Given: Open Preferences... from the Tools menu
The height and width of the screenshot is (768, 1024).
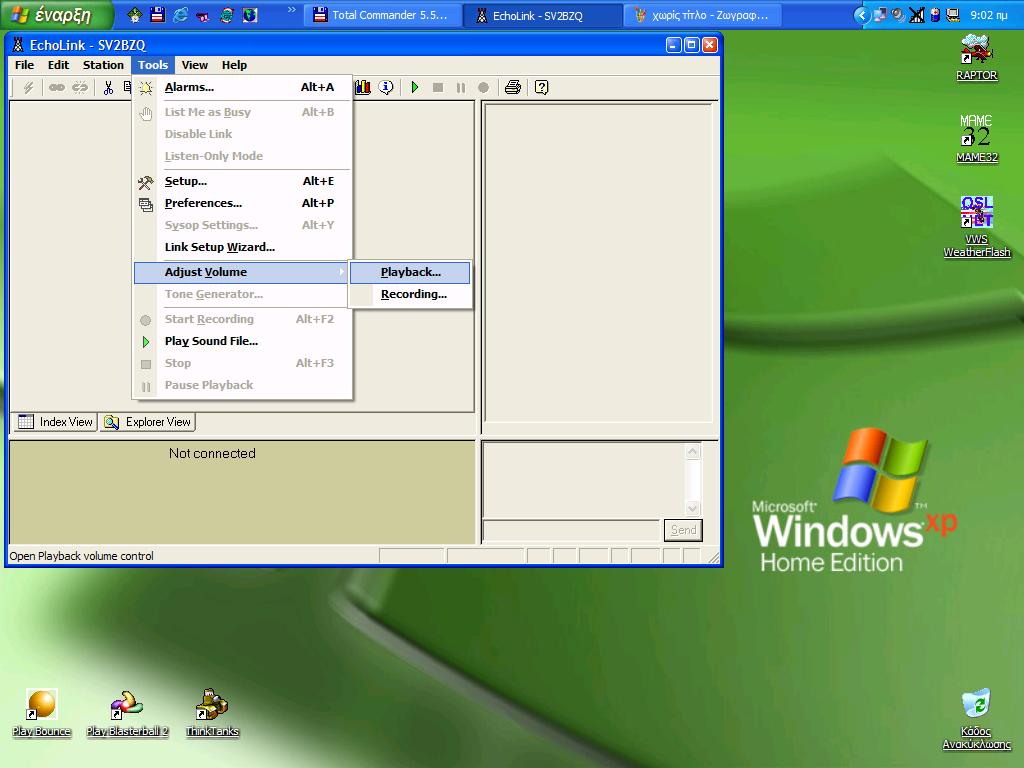Looking at the screenshot, I should coord(242,203).
